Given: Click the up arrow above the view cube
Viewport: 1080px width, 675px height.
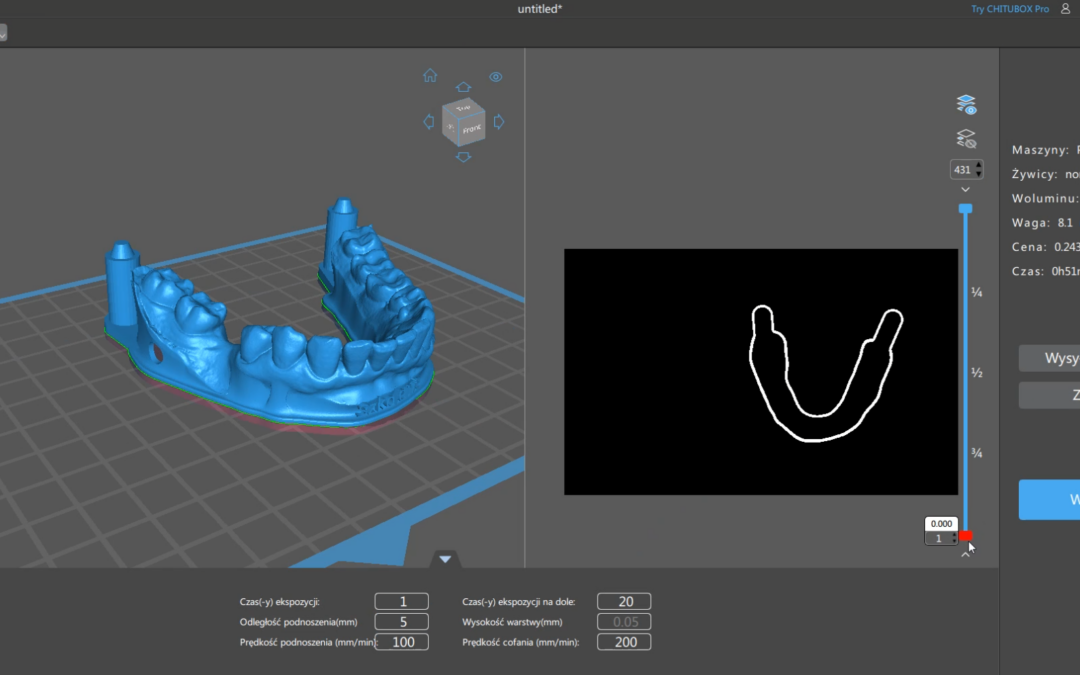Looking at the screenshot, I should click(463, 88).
